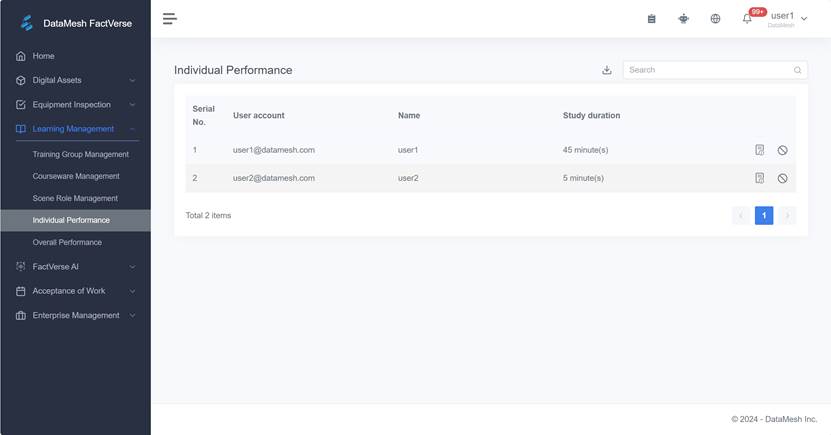Expand the Digital Assets menu
Image resolution: width=831 pixels, height=435 pixels.
pyautogui.click(x=75, y=80)
